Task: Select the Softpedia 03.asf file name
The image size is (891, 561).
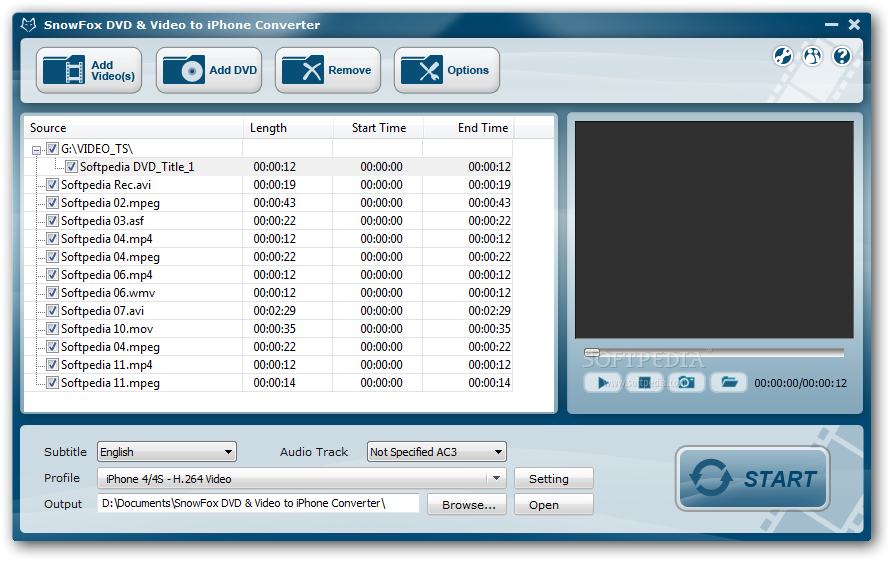Action: (102, 221)
